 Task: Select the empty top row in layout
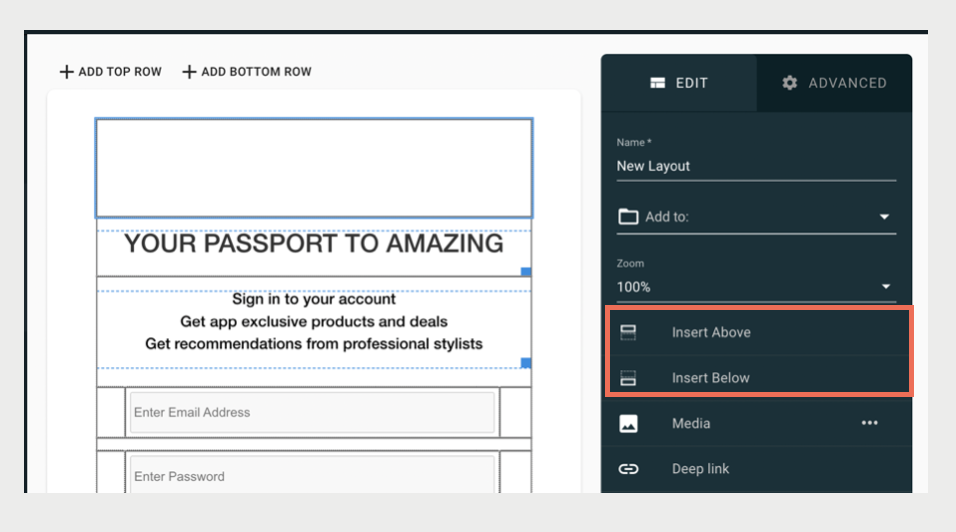point(314,168)
